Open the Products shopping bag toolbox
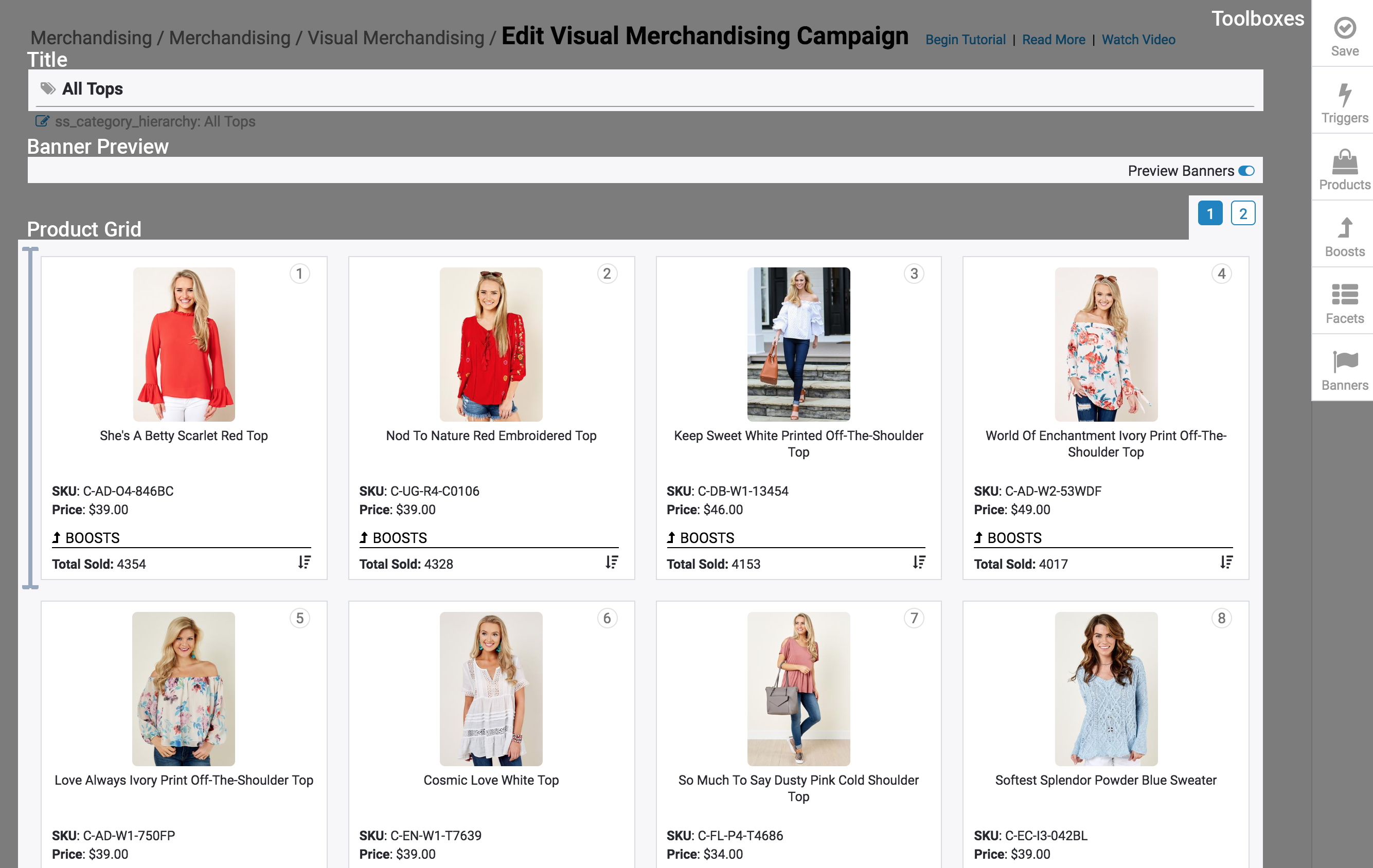The image size is (1373, 868). (x=1345, y=162)
